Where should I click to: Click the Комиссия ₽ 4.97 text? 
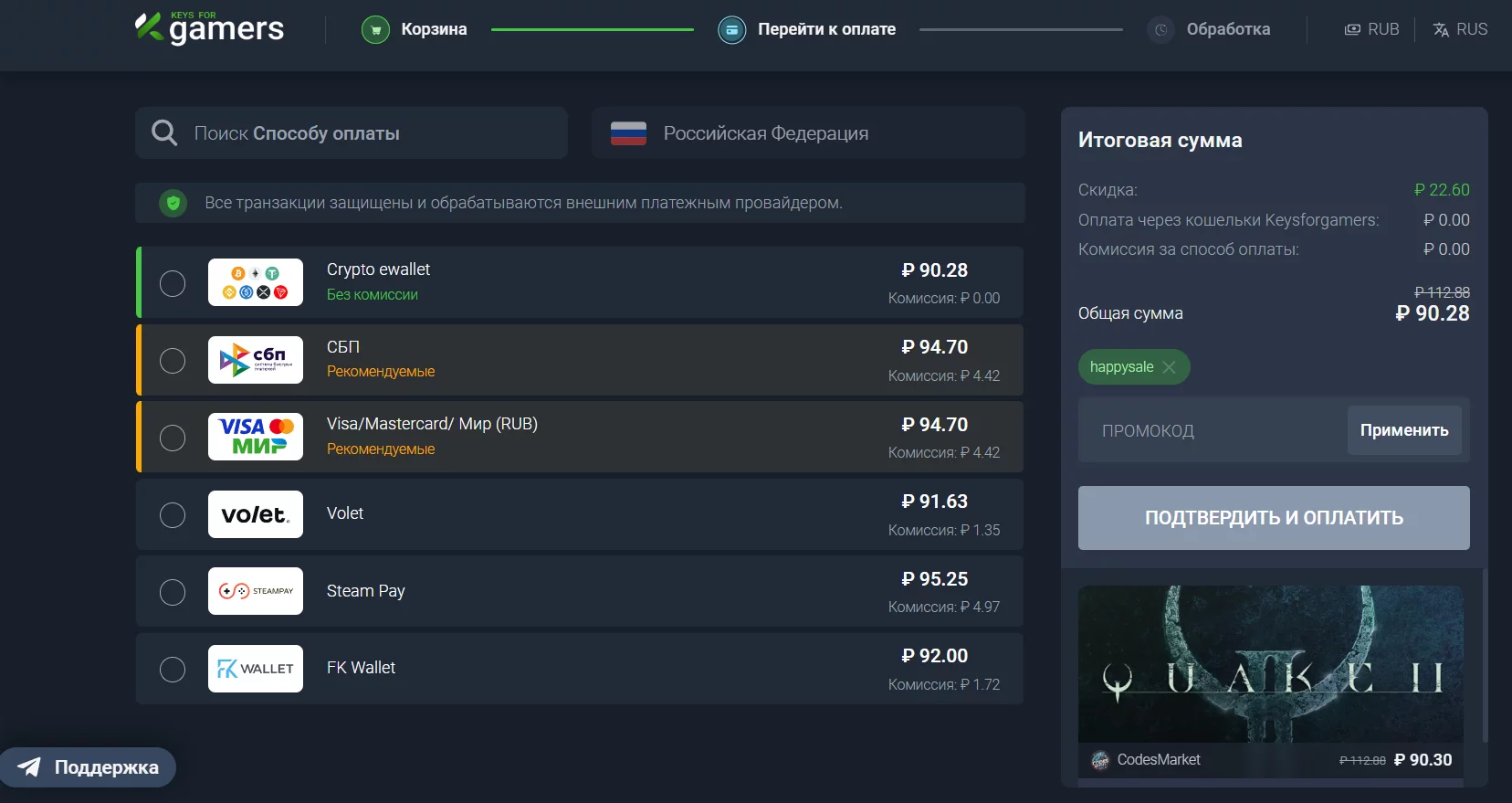click(x=944, y=608)
